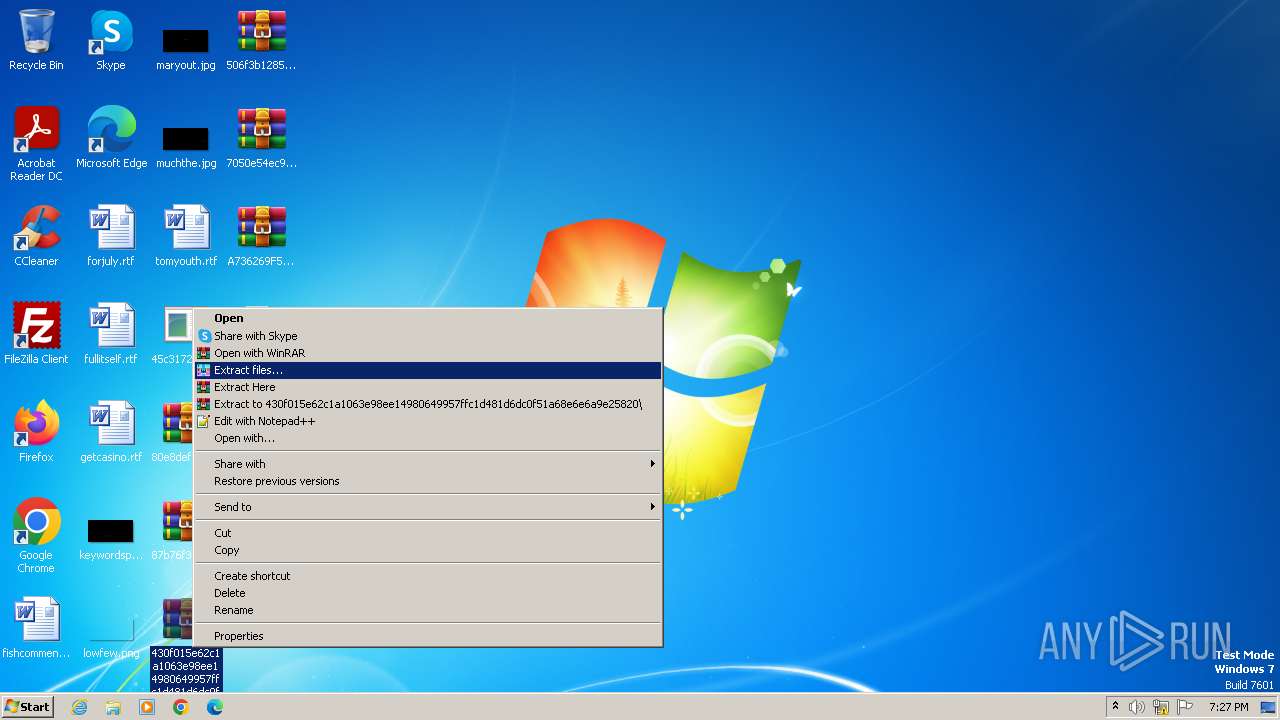Image resolution: width=1280 pixels, height=720 pixels.
Task: Select the getcasino.rtf document icon
Action: [x=111, y=432]
